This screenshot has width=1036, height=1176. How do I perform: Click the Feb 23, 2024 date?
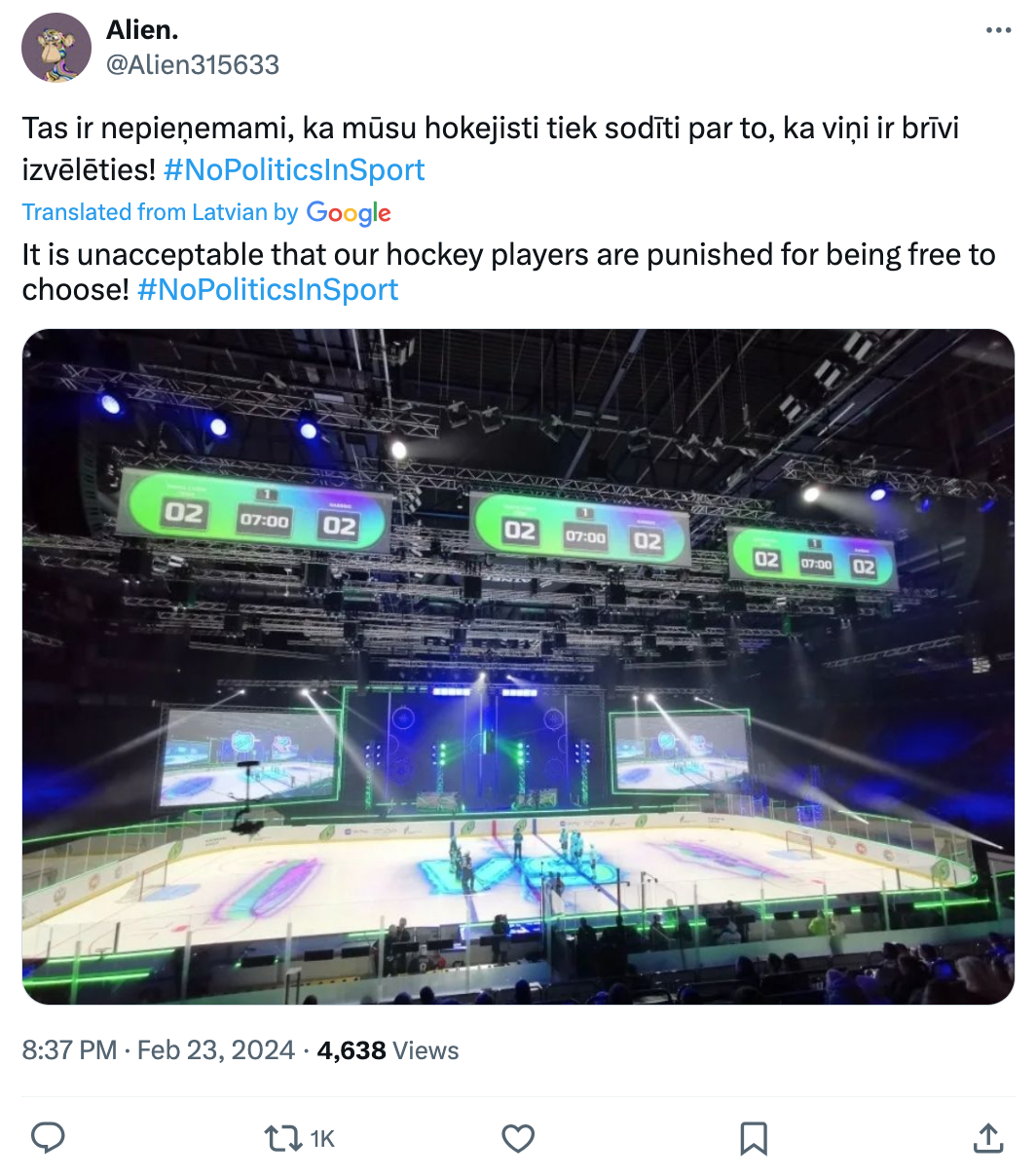coord(215,1050)
